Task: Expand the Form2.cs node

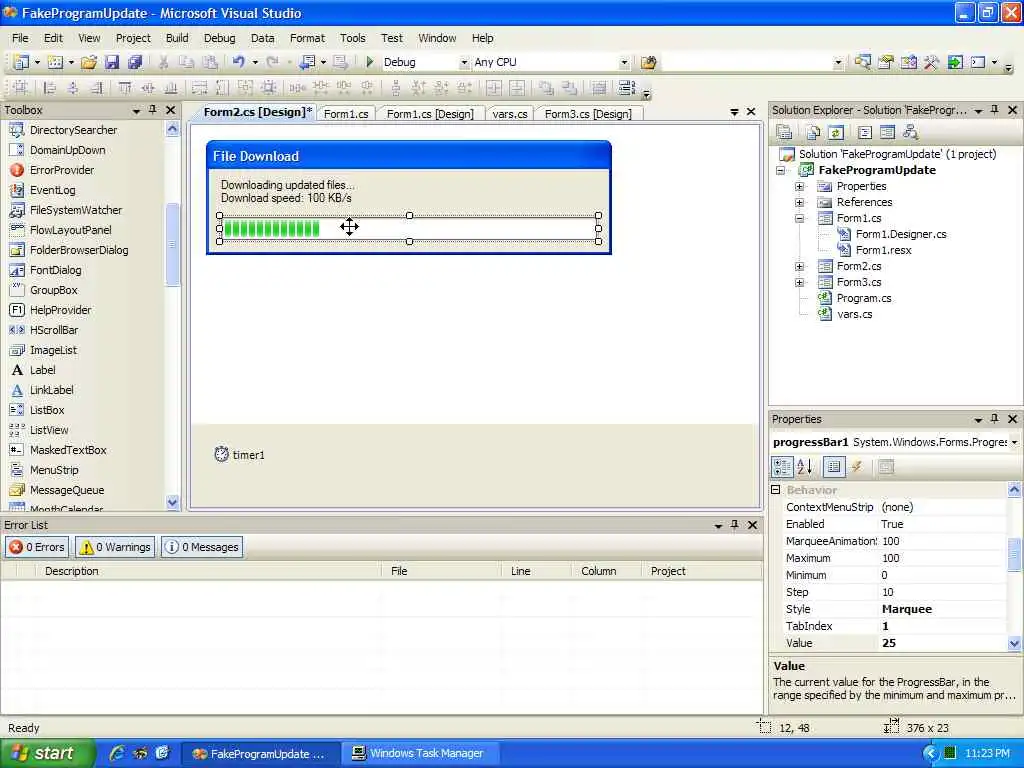Action: [x=799, y=266]
